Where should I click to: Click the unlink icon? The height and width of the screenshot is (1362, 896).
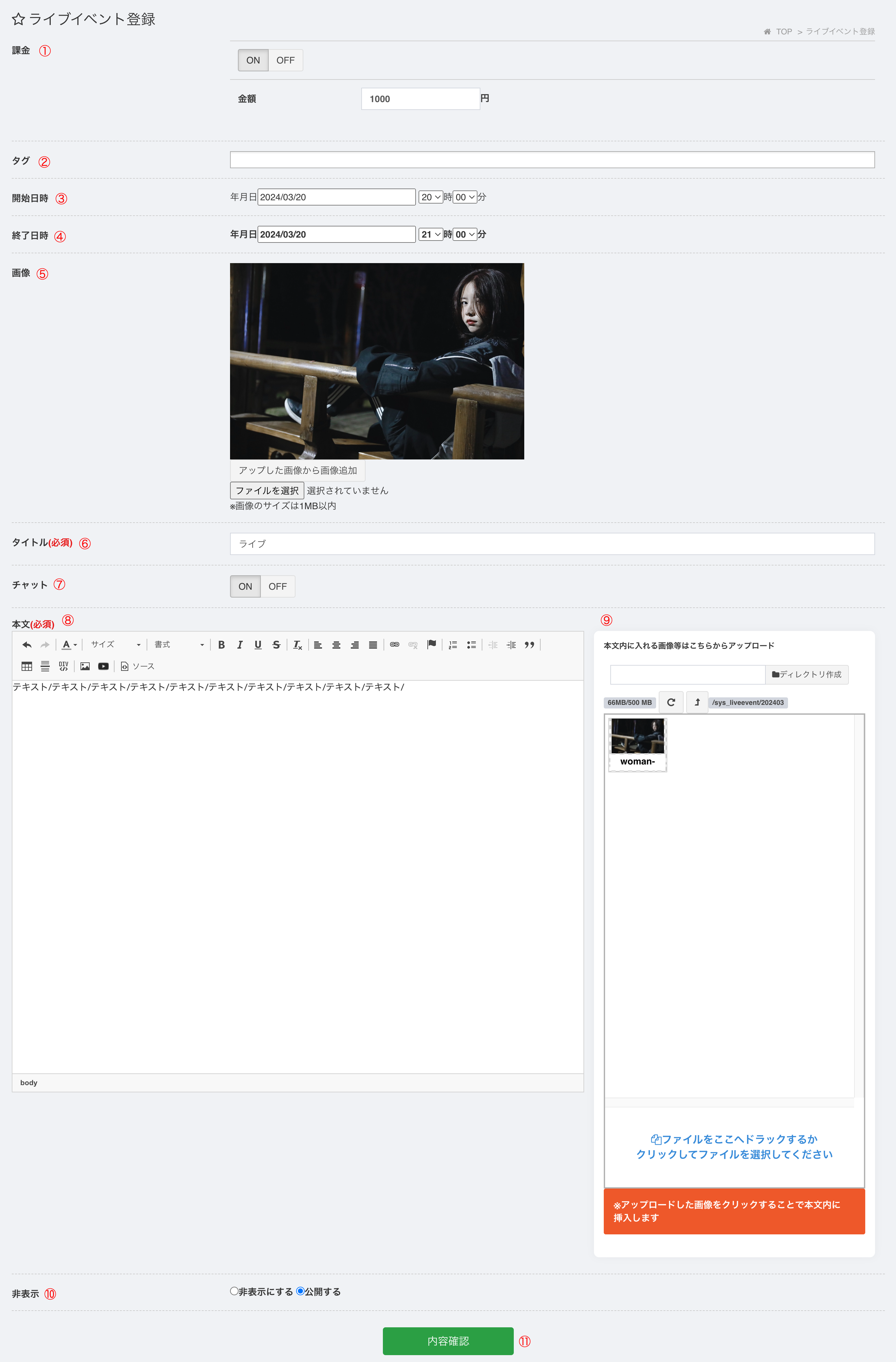[413, 645]
